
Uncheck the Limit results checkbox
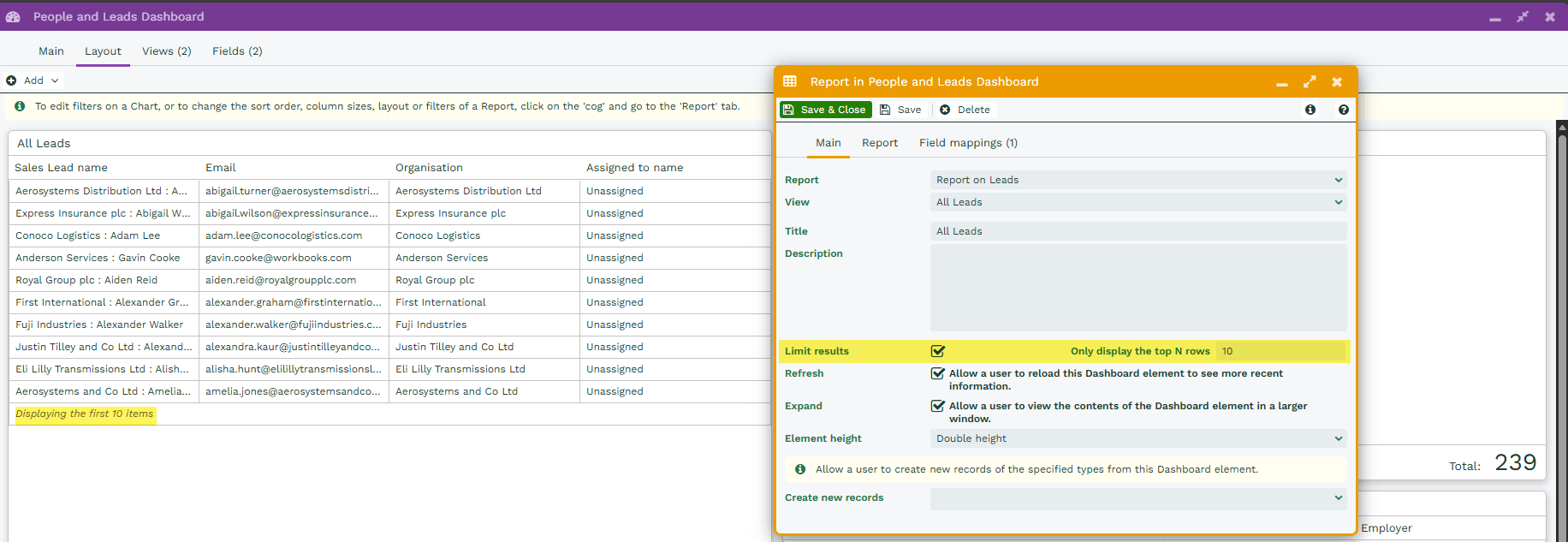point(938,351)
